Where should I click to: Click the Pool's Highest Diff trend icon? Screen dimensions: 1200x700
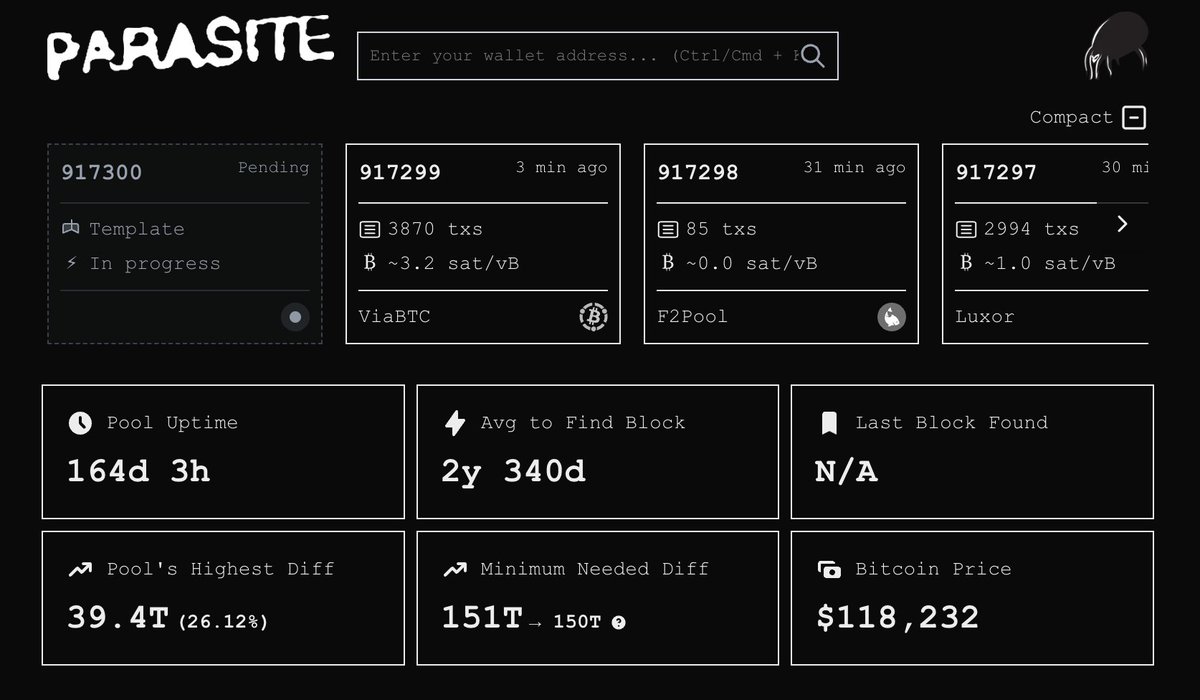tap(80, 569)
